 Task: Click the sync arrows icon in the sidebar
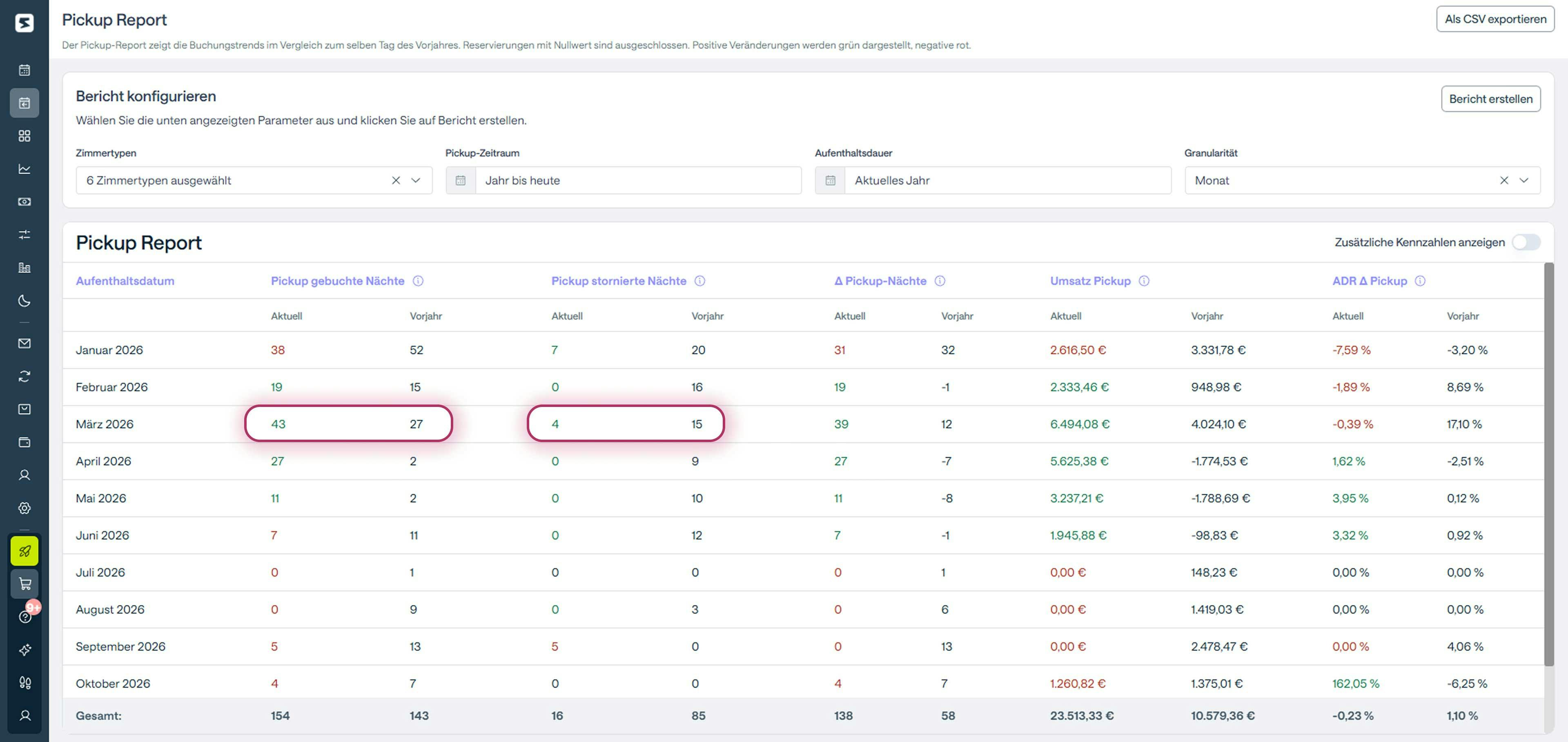coord(24,376)
